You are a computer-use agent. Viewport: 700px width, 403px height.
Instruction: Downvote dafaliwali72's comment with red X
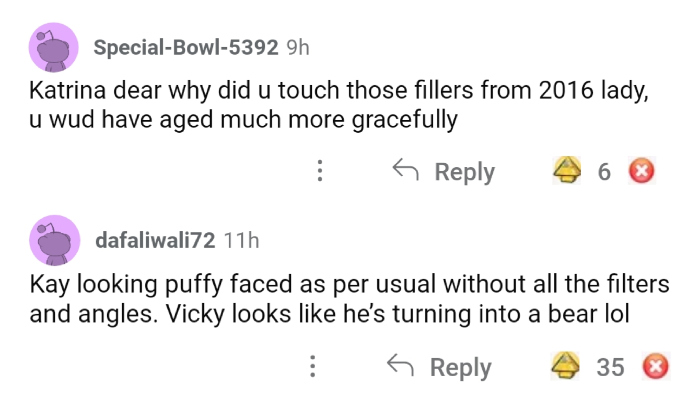tap(655, 367)
